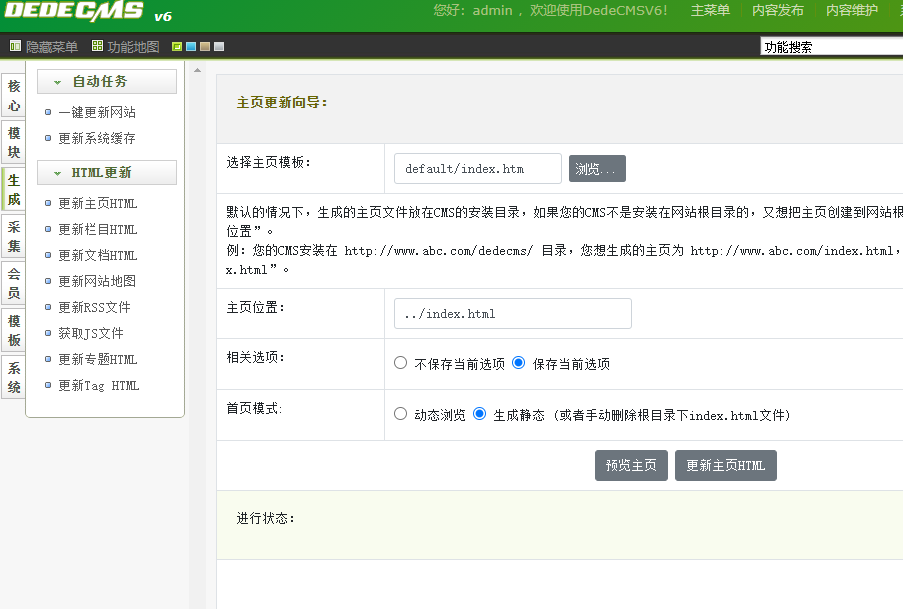
Task: Click the 隐藏菜单 hide menu icon
Action: (15, 46)
